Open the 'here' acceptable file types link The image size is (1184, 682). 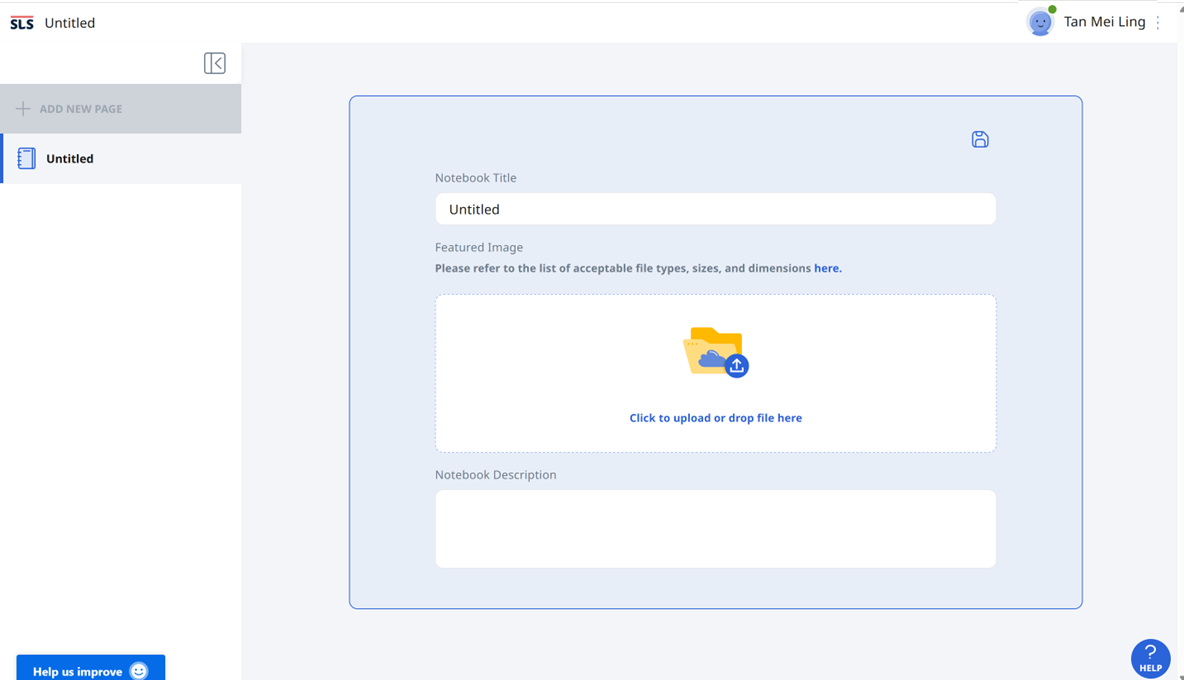click(827, 268)
